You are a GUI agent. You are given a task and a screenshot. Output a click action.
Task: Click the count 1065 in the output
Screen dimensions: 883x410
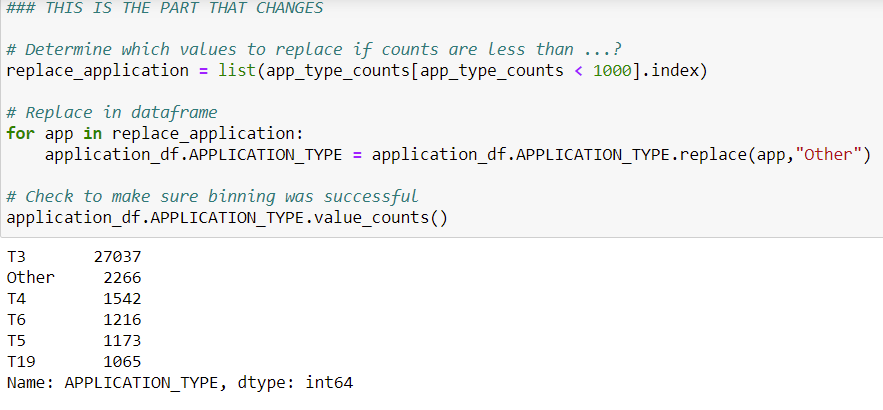(122, 362)
